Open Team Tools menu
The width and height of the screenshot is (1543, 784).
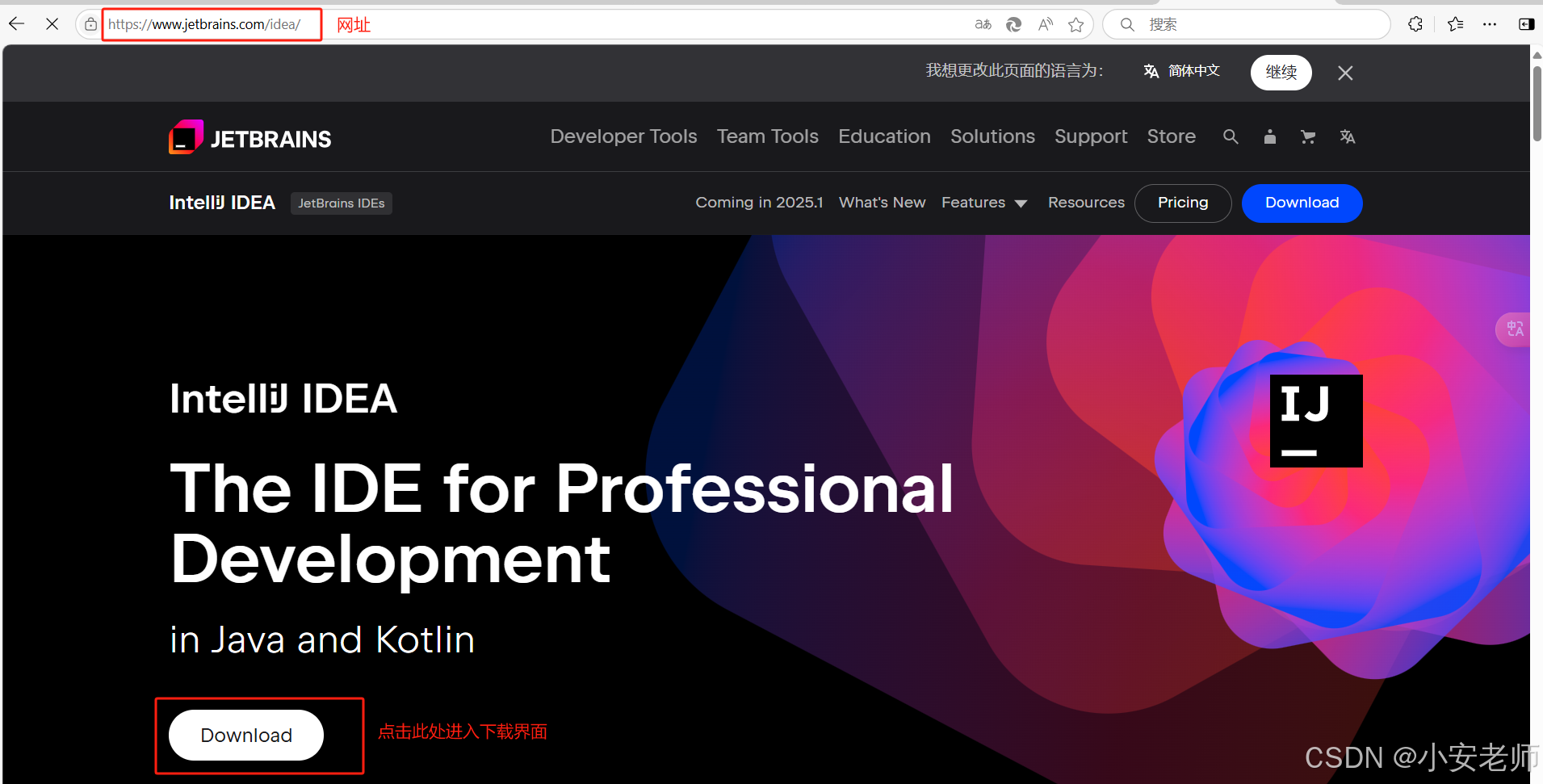768,136
